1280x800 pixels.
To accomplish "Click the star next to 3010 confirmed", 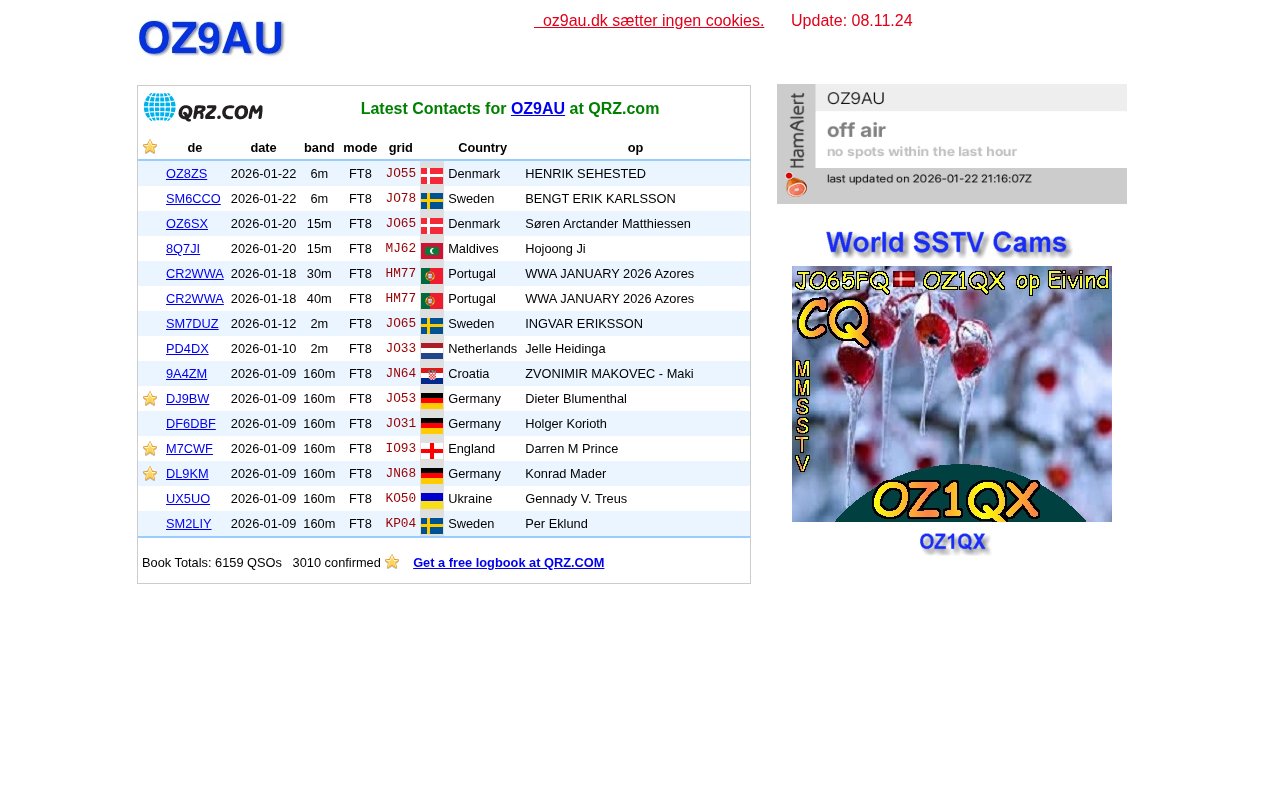I will (392, 562).
